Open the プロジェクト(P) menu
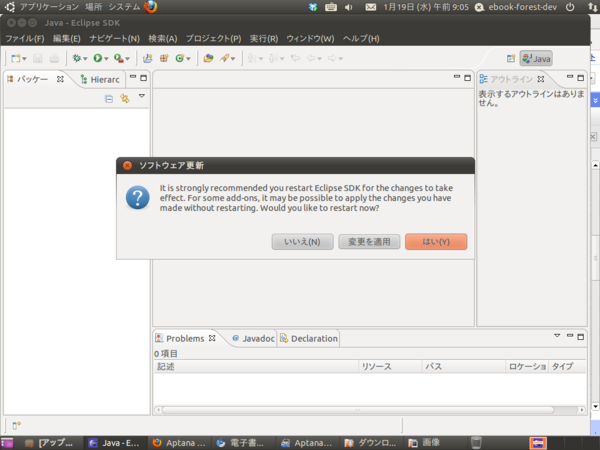 [x=214, y=39]
